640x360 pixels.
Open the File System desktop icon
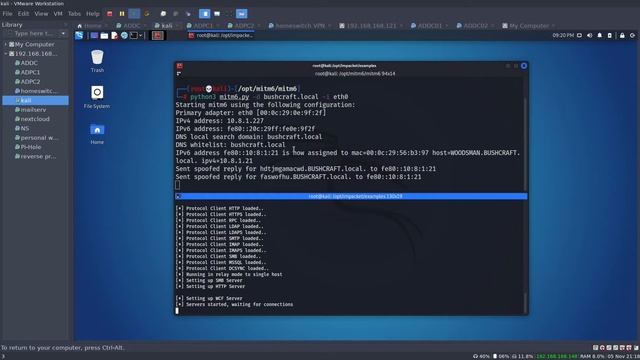[97, 97]
